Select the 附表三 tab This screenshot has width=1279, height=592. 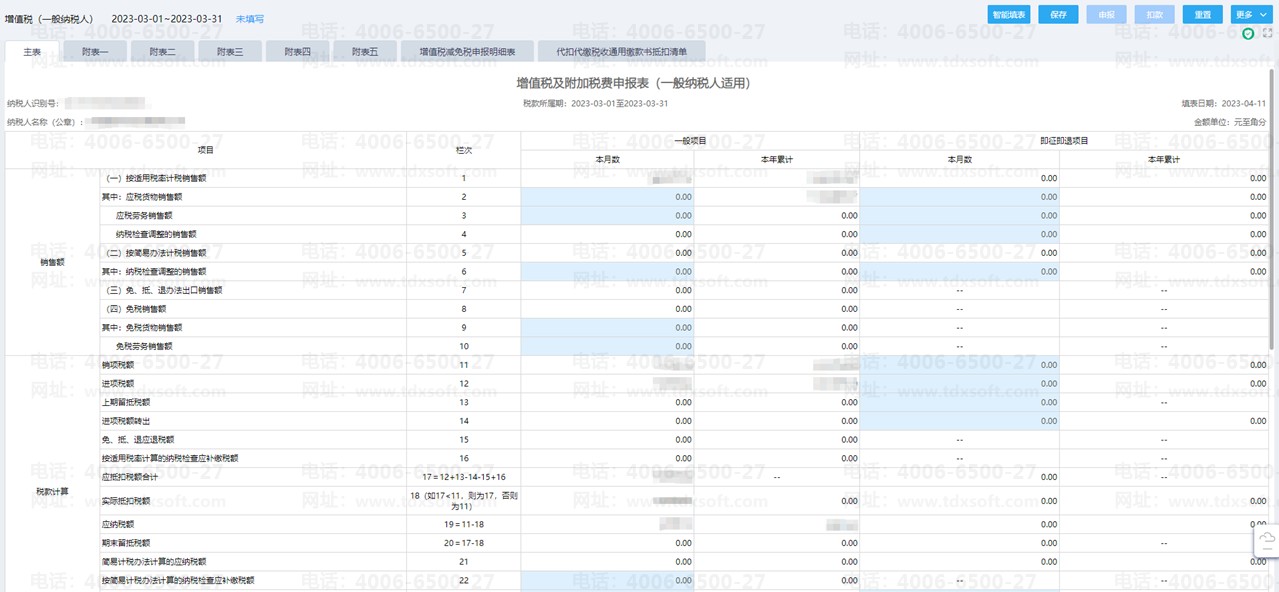[x=230, y=51]
